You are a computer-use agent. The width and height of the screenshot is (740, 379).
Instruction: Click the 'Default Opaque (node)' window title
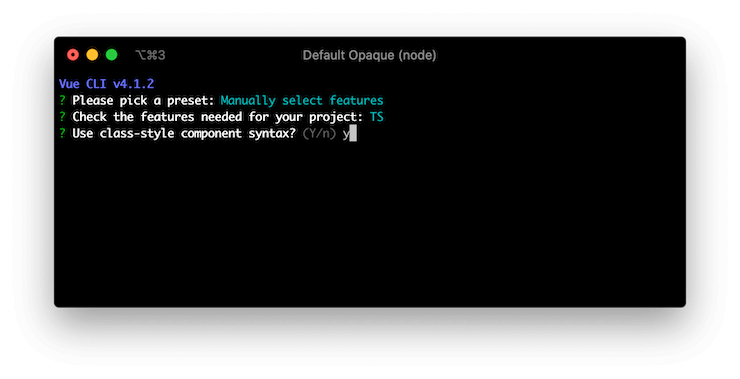point(369,55)
